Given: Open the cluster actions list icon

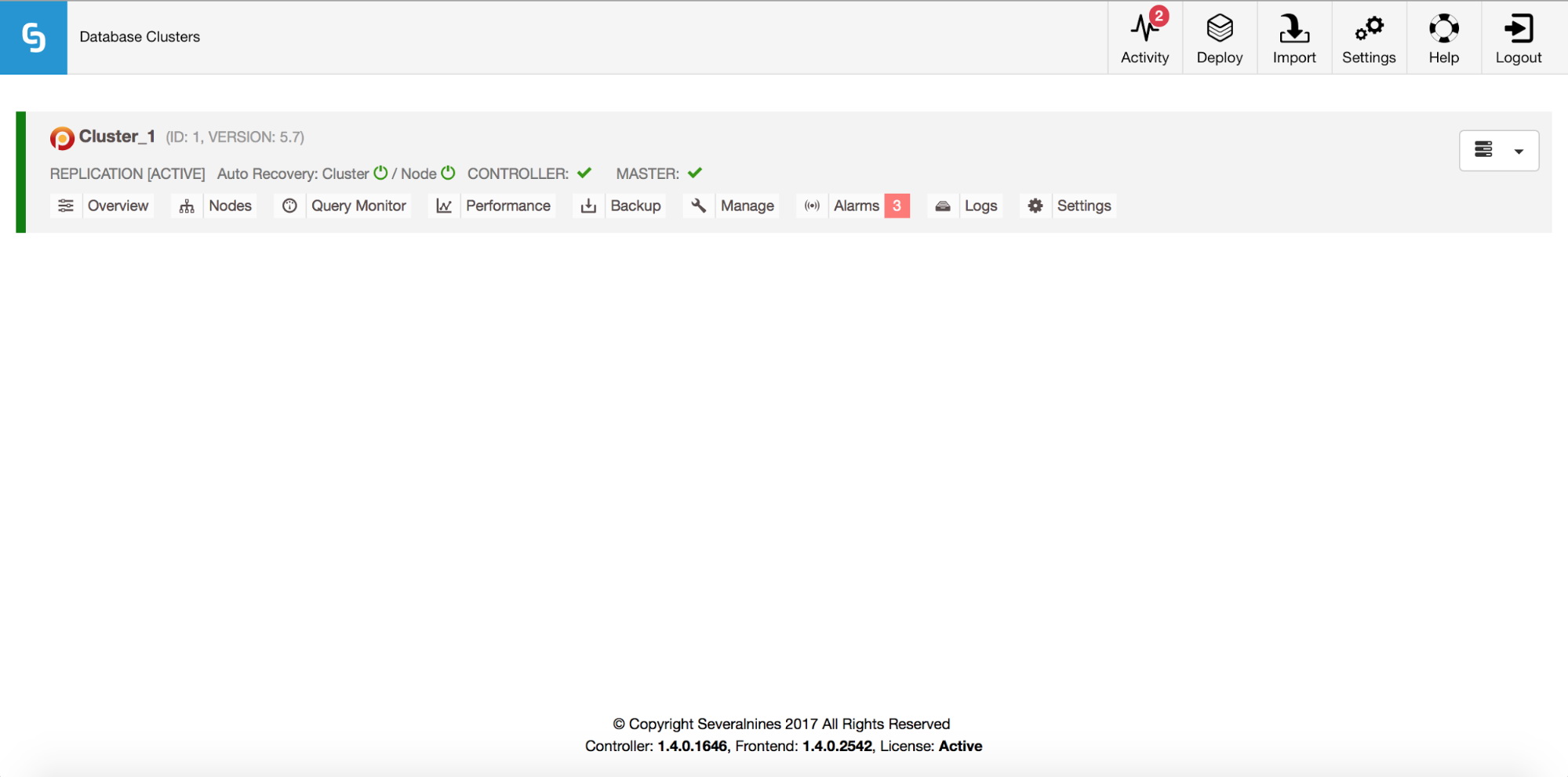Looking at the screenshot, I should pyautogui.click(x=1483, y=149).
